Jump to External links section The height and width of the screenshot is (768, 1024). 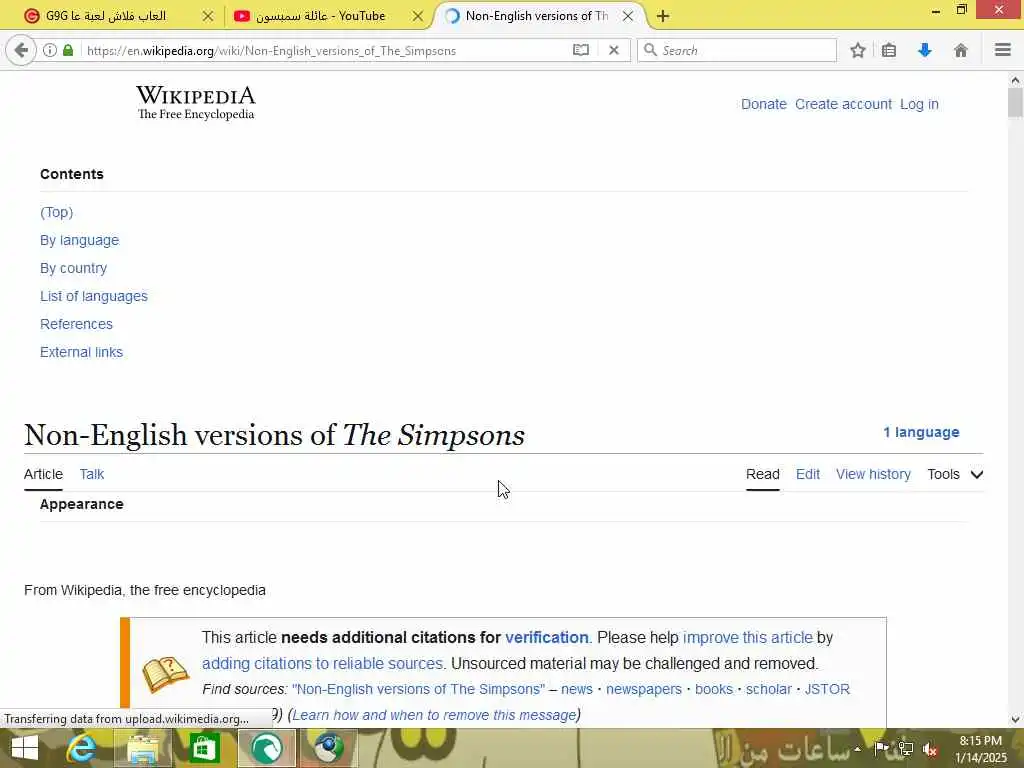82,352
